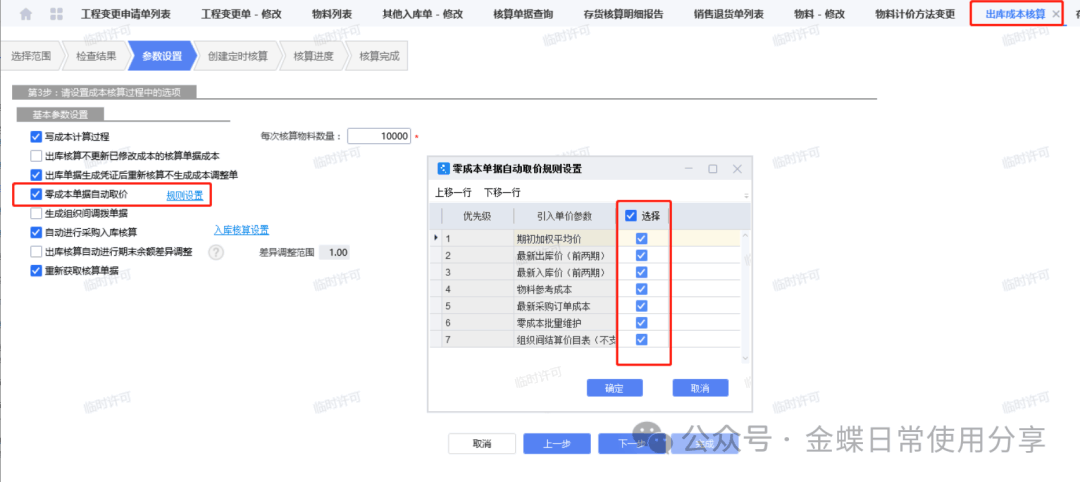
Task: Enable 生成组织间调拨单据 checkbox
Action: (x=37, y=213)
